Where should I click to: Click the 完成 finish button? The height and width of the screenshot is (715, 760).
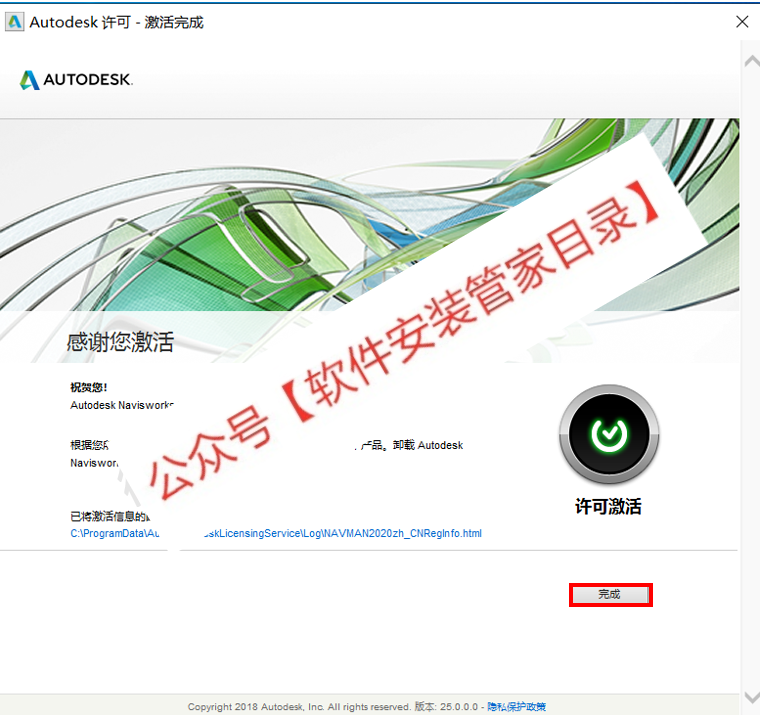pyautogui.click(x=610, y=594)
